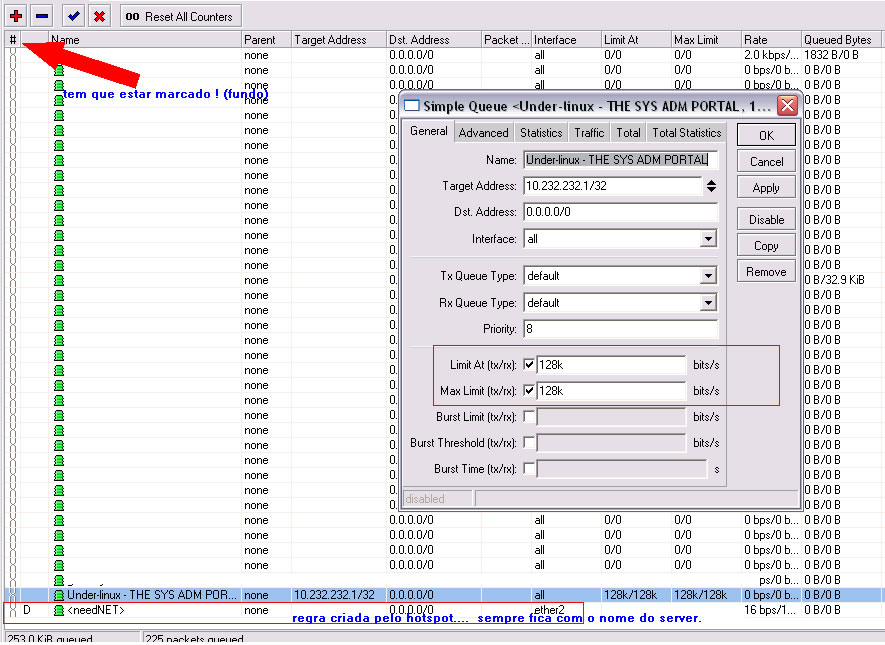Enable the Burst Limit checkbox
Image resolution: width=885 pixels, height=645 pixels.
click(529, 417)
